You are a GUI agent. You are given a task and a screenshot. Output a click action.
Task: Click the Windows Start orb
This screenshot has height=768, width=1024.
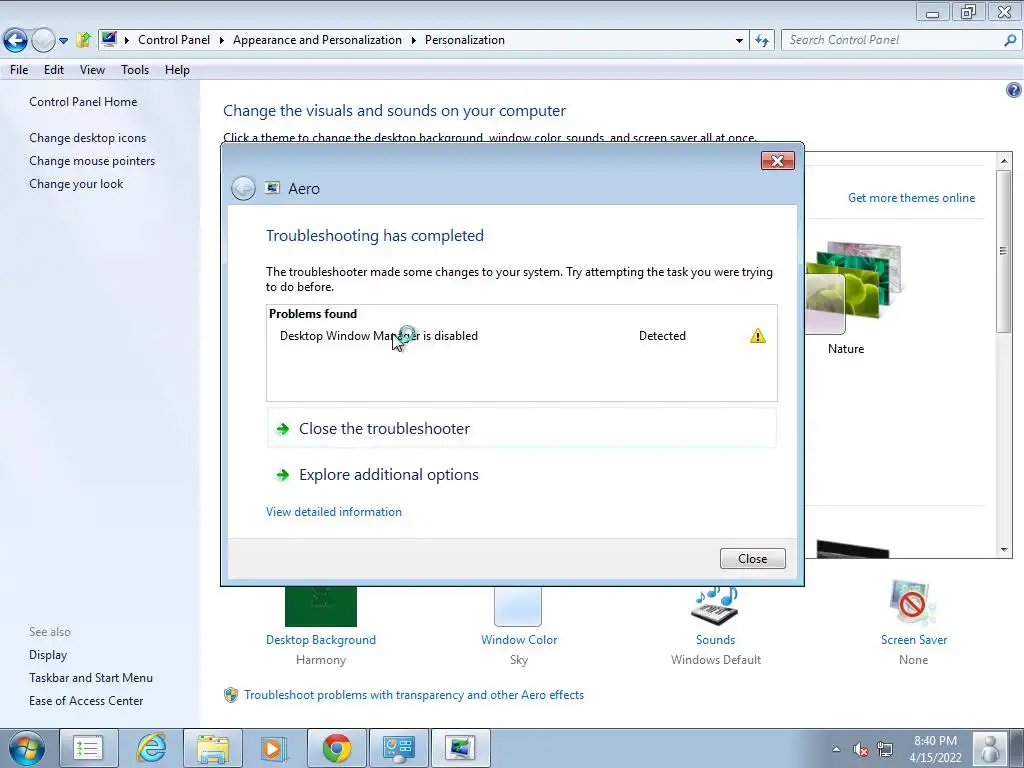click(26, 748)
